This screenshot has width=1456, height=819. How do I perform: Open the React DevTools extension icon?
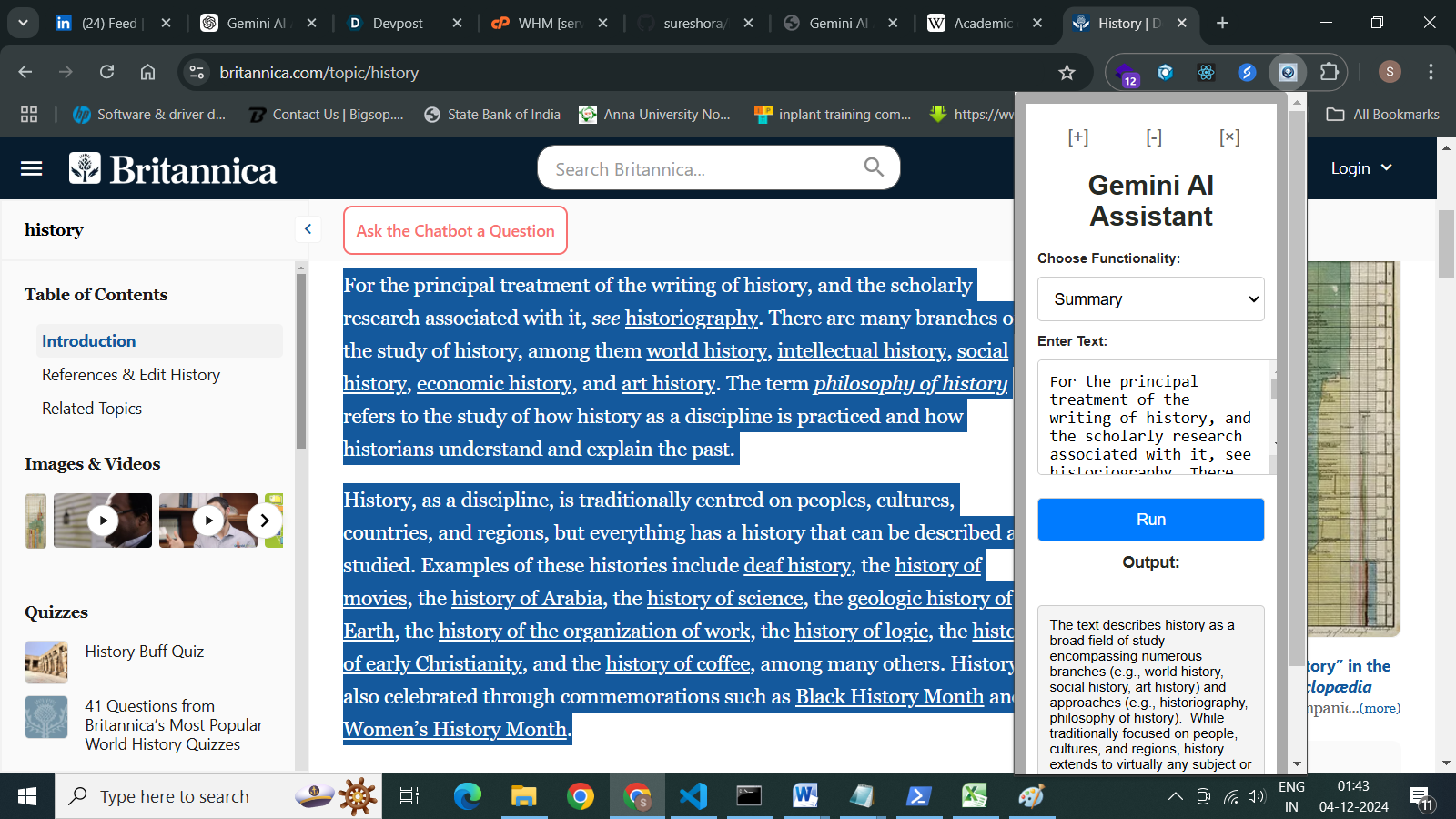1206,72
